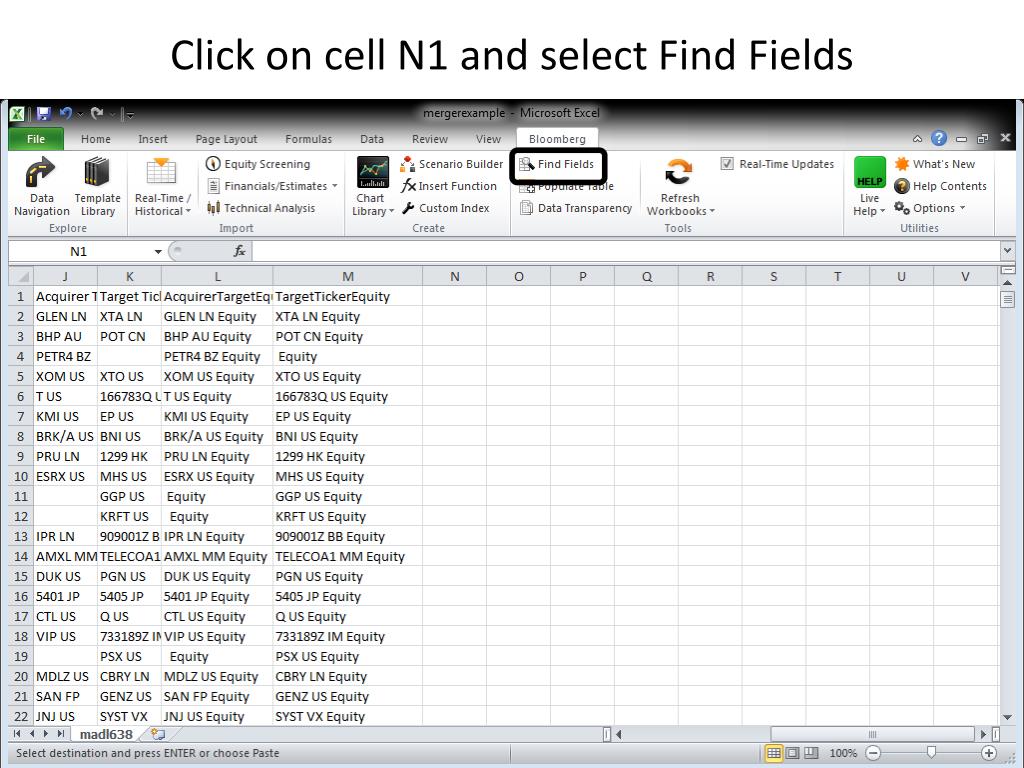Open the Template Library
This screenshot has height=768, width=1024.
(x=97, y=187)
